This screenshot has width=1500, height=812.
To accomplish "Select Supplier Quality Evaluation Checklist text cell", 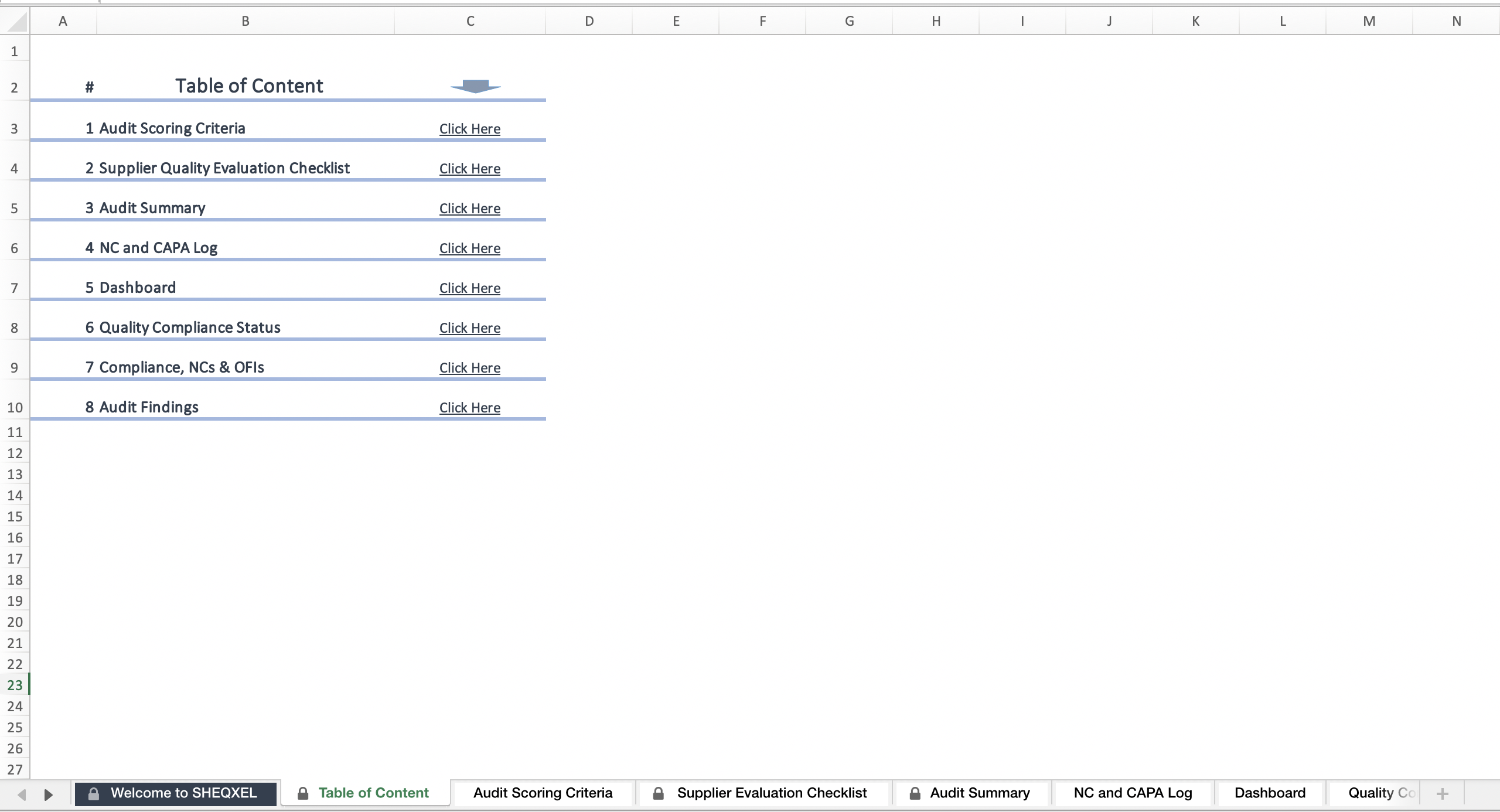I will coord(224,168).
